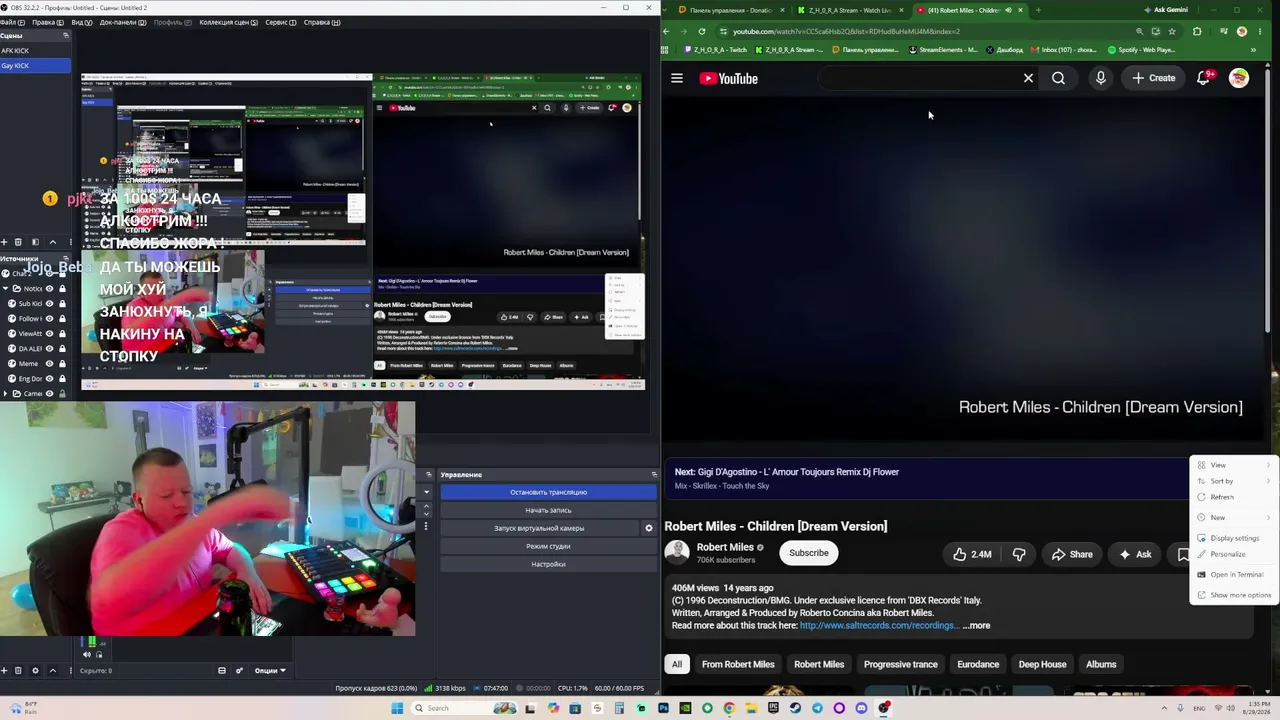The width and height of the screenshot is (1280, 720).
Task: Mute the OBS audio mixer speaker icon
Action: [x=86, y=655]
